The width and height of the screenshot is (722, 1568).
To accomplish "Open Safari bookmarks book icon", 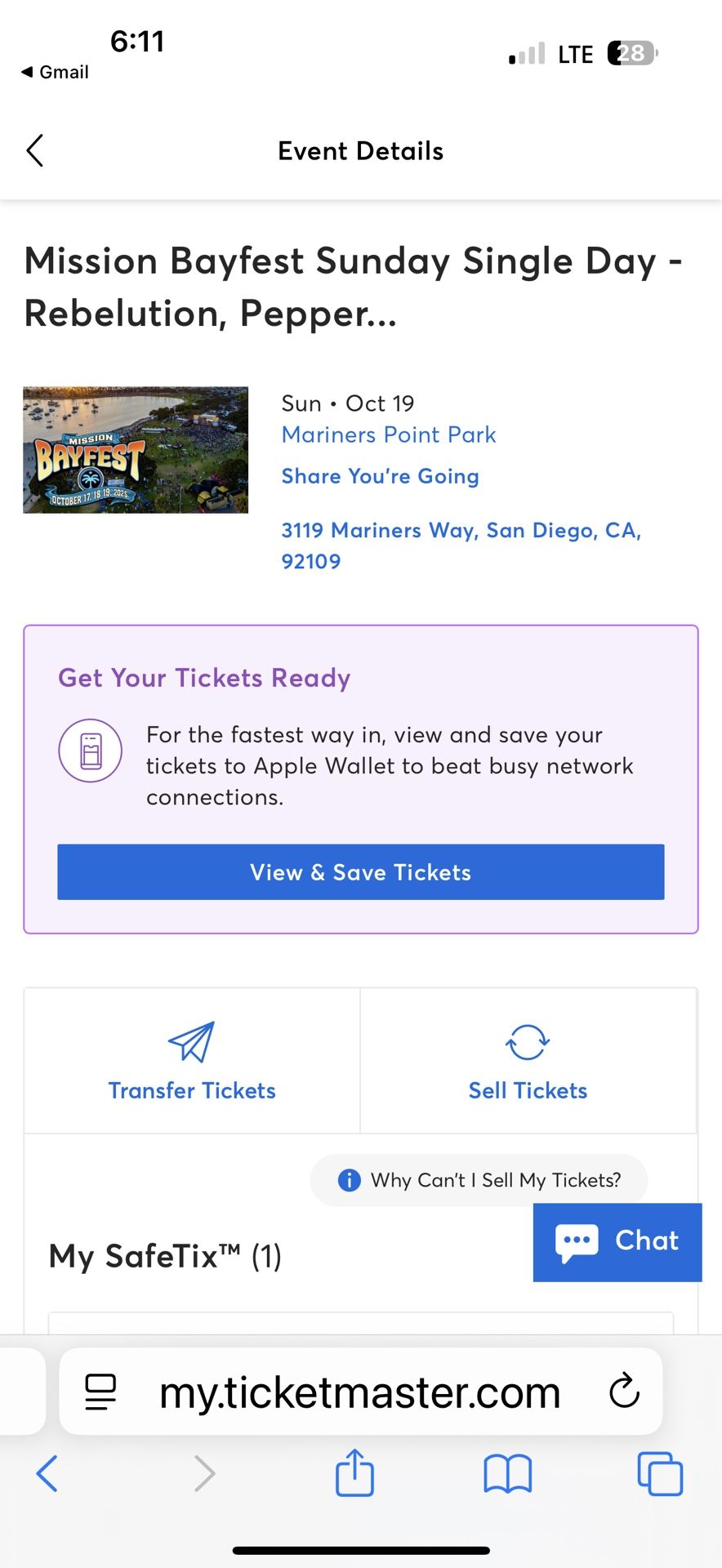I will tap(507, 1473).
